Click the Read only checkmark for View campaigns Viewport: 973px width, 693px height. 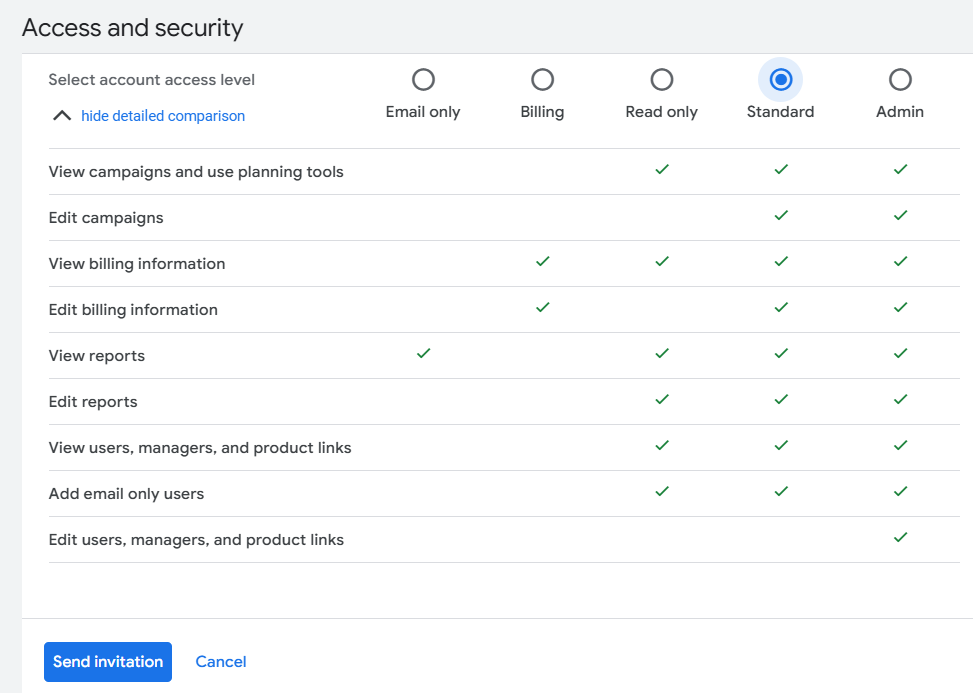[x=661, y=170]
